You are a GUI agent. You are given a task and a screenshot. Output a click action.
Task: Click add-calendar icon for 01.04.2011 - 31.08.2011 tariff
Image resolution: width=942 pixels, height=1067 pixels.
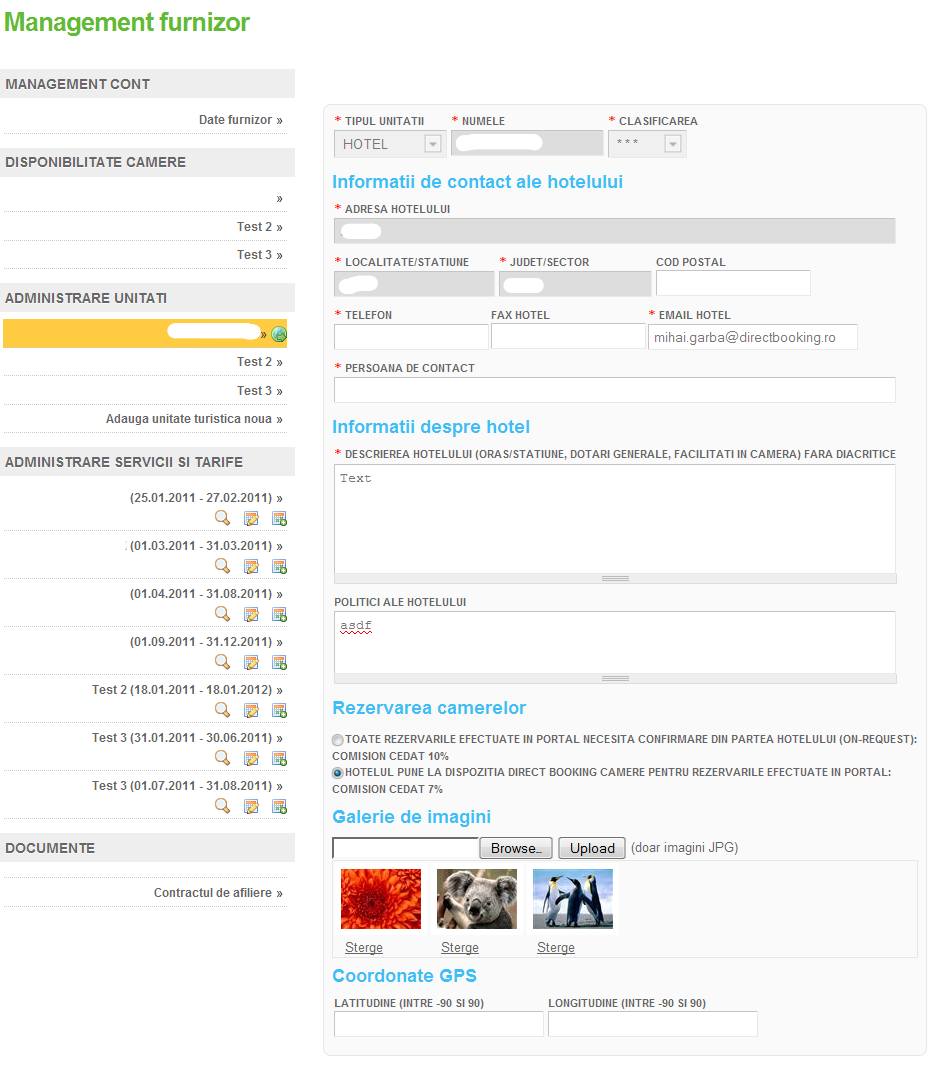[x=279, y=614]
